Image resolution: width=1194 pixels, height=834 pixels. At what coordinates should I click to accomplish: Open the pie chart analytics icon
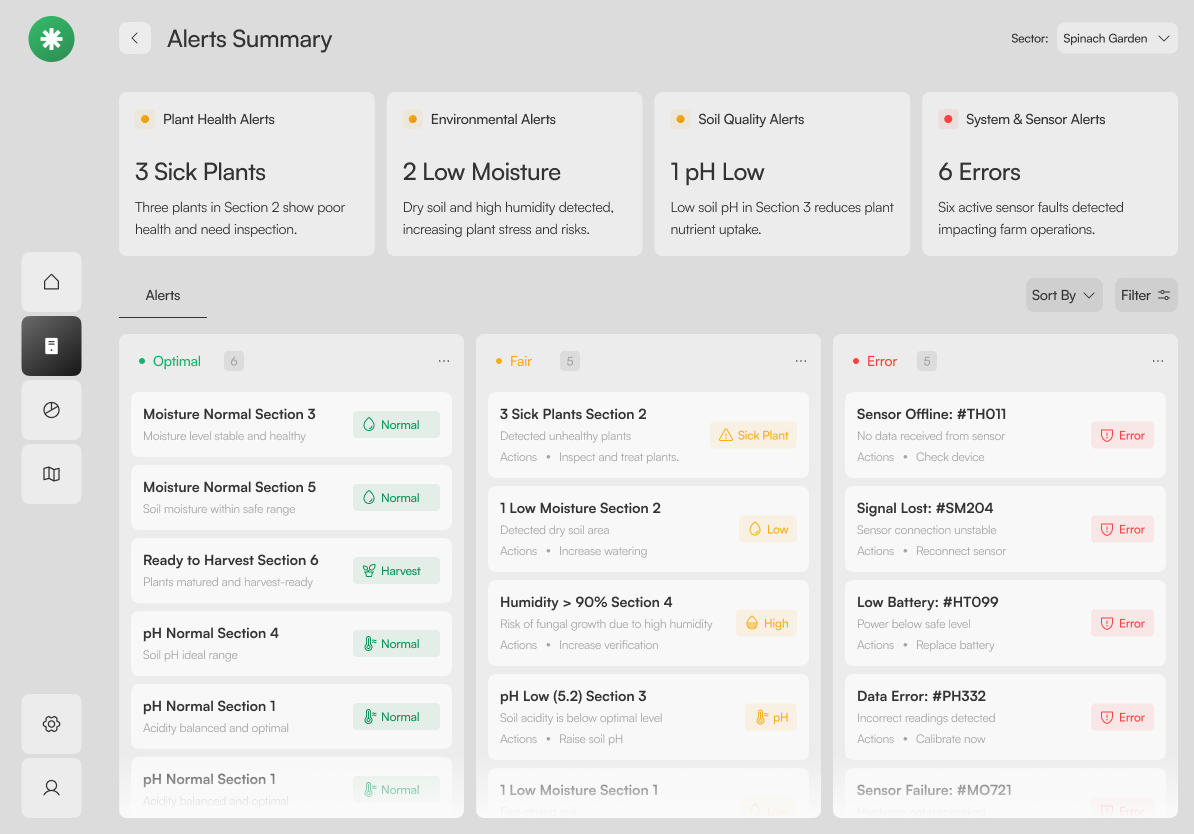pos(51,410)
